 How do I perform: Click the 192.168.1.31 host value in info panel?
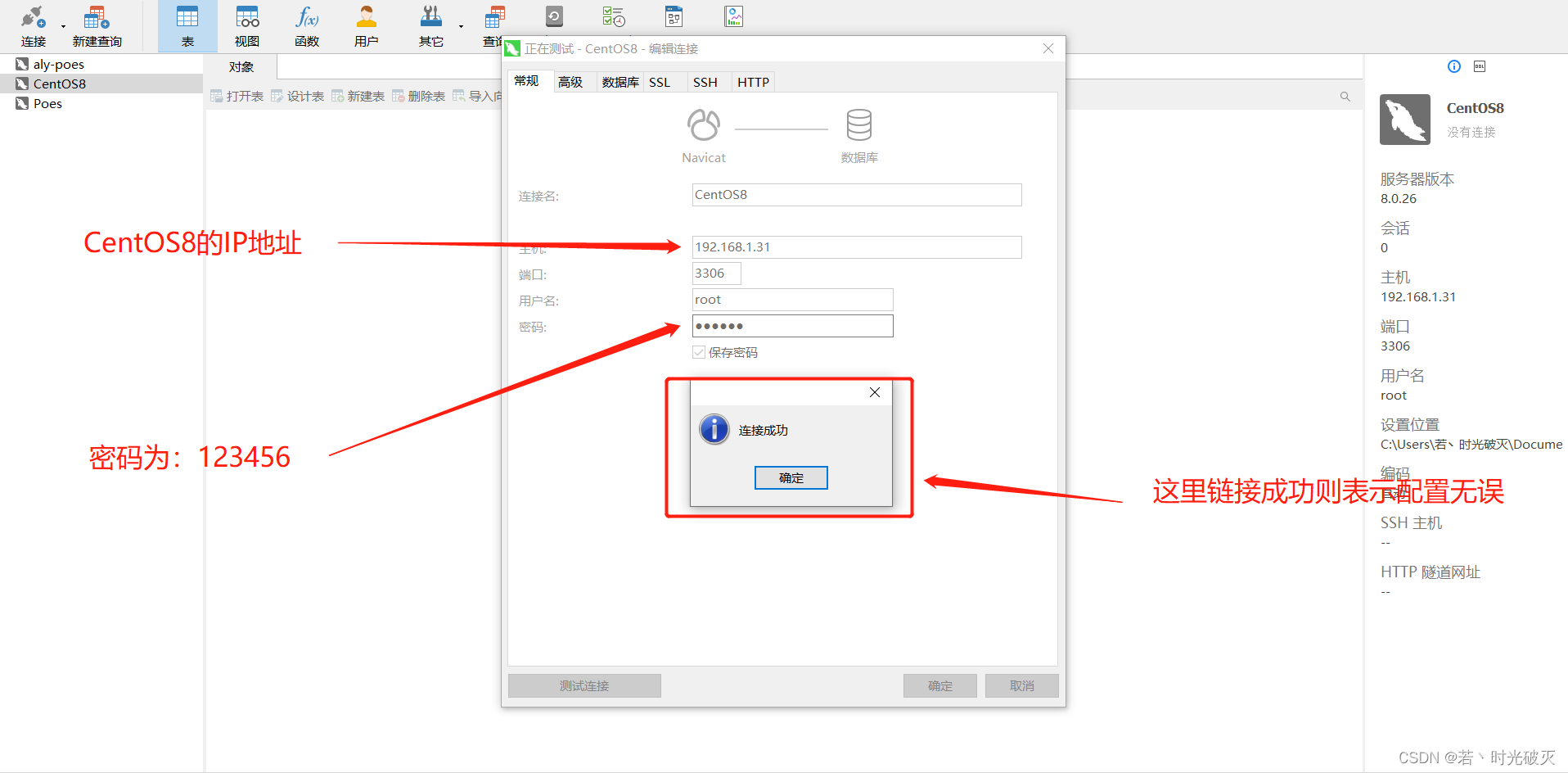1418,297
